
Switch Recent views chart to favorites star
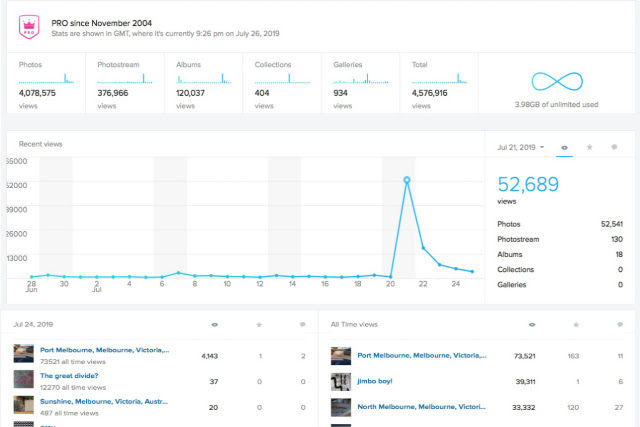pyautogui.click(x=589, y=147)
